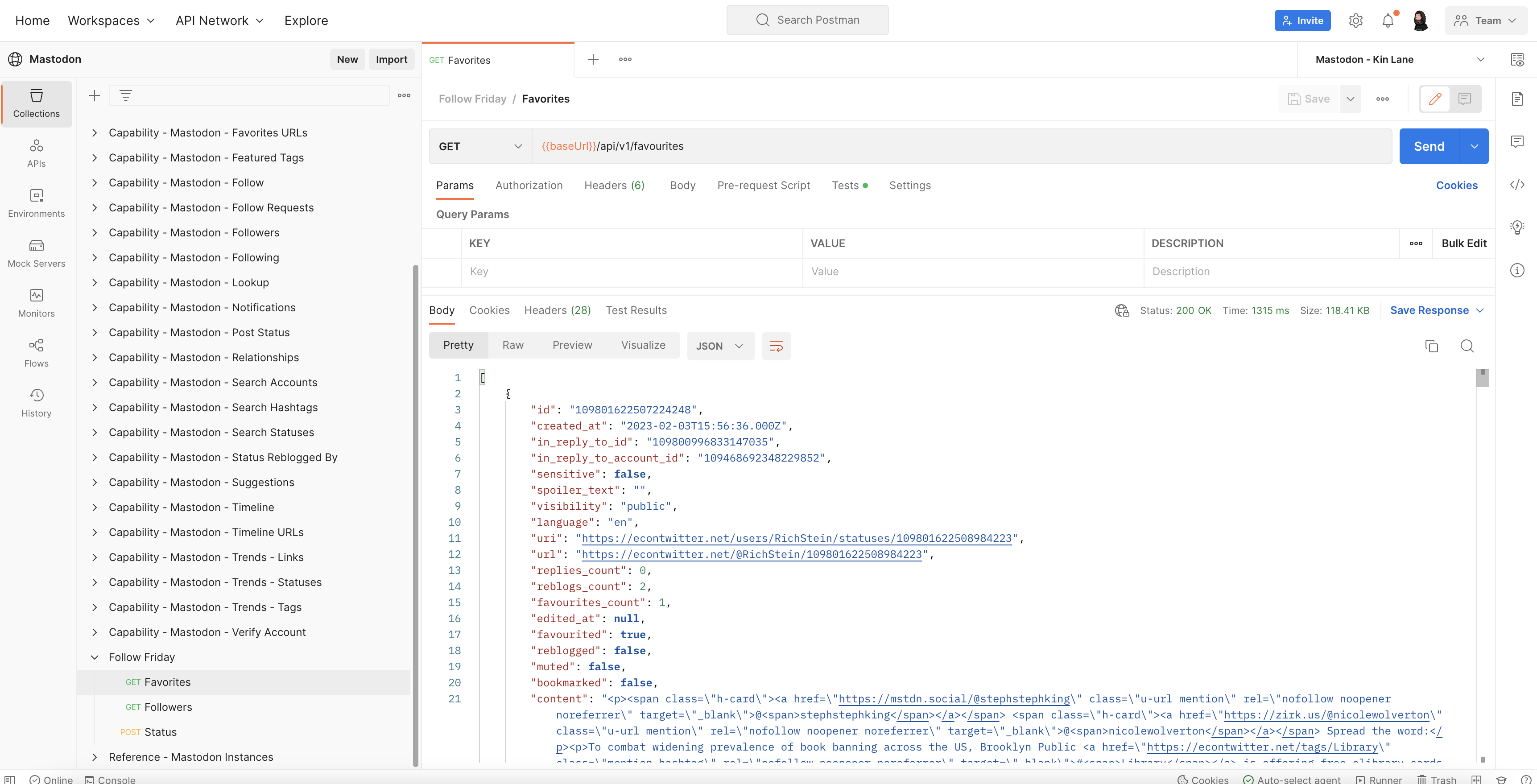Expand Capability - Mastodon - Timeline collection
Image resolution: width=1537 pixels, height=784 pixels.
pyautogui.click(x=94, y=507)
